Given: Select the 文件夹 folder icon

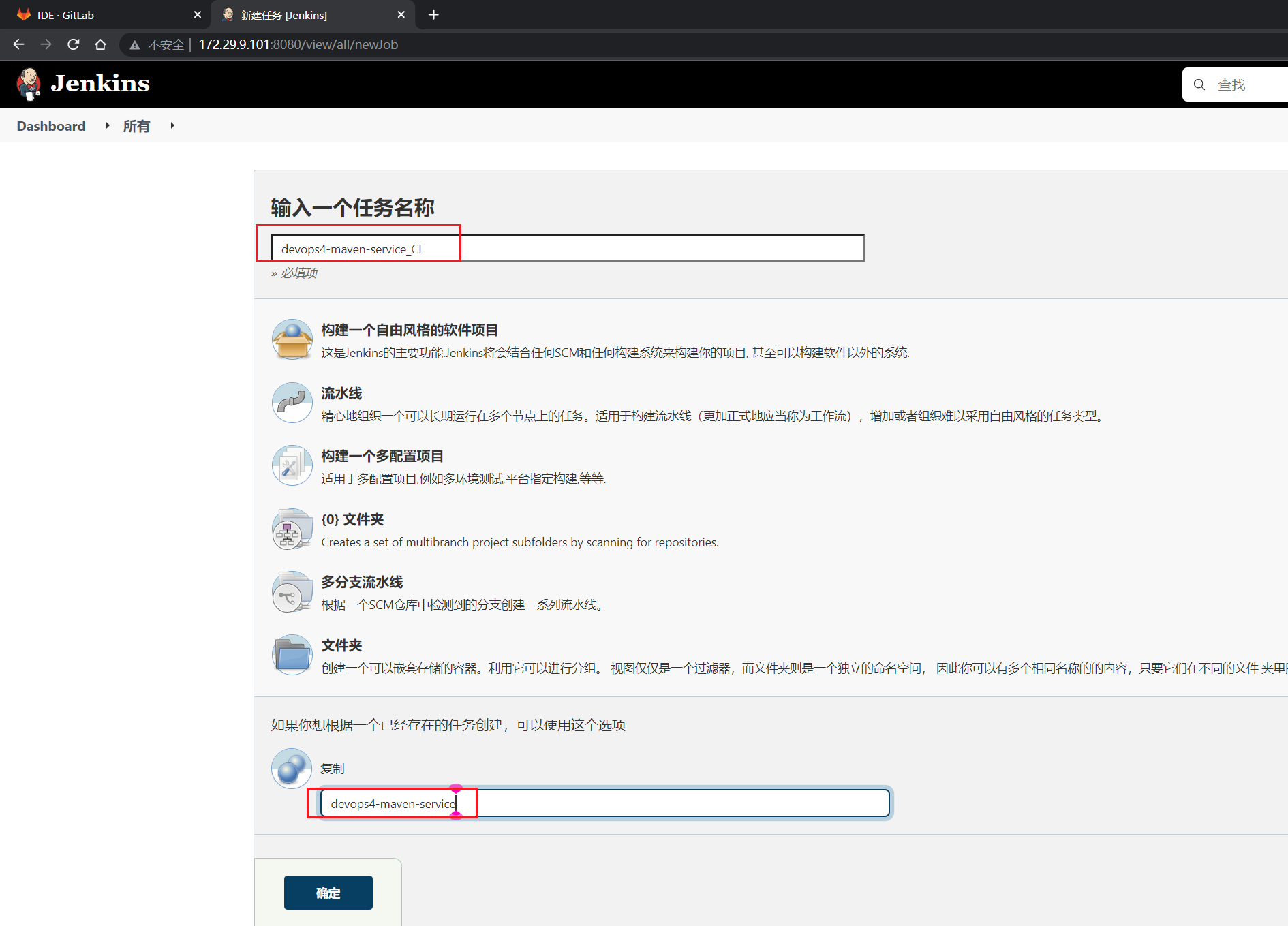Looking at the screenshot, I should tap(292, 654).
